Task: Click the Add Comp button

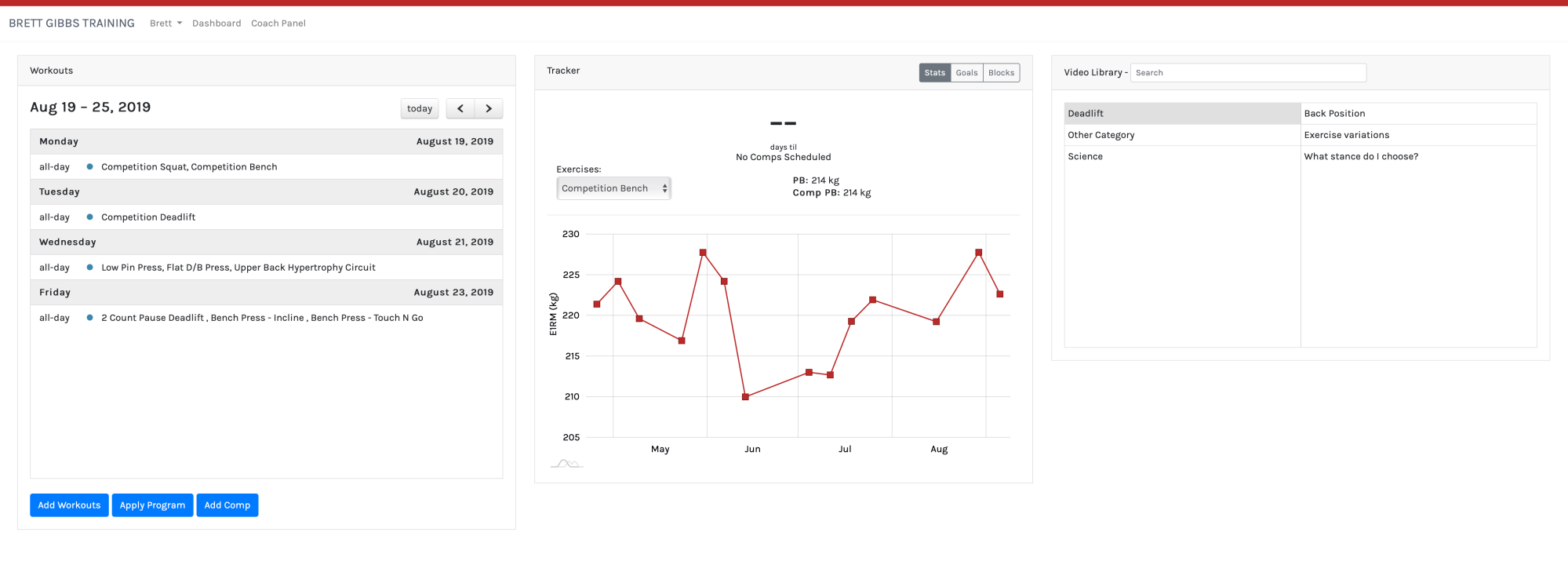Action: point(227,505)
